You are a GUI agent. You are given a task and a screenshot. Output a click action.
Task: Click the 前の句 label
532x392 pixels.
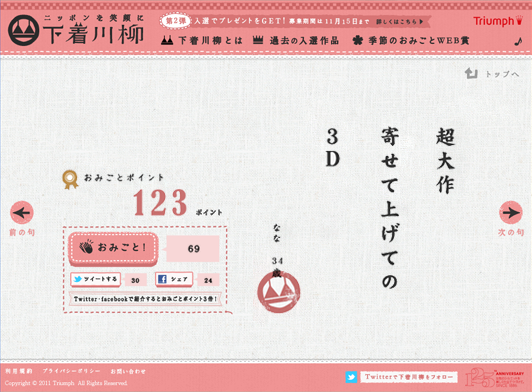point(22,232)
